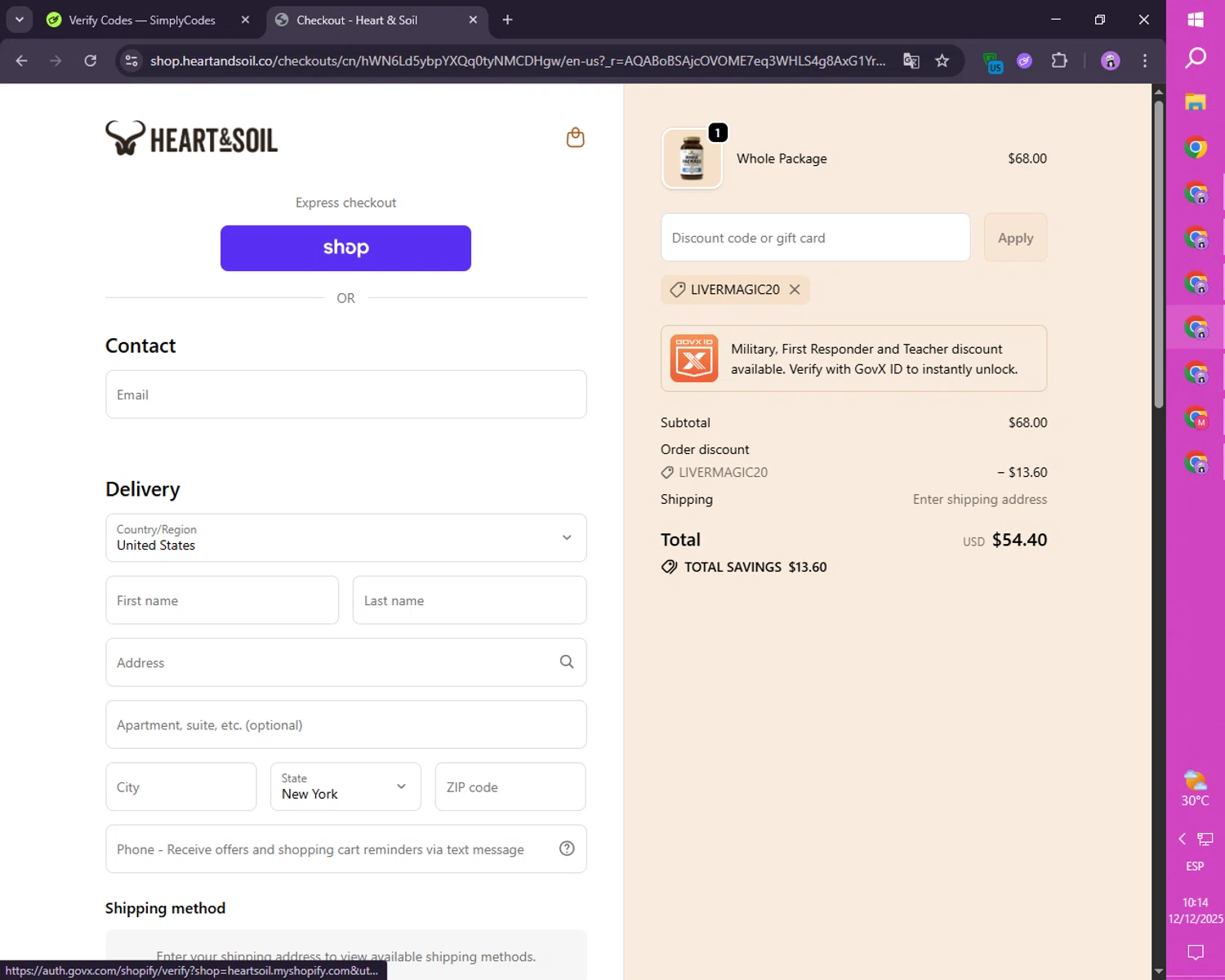Click the Enter shipping address text
Viewport: 1225px width, 980px height.
[980, 499]
